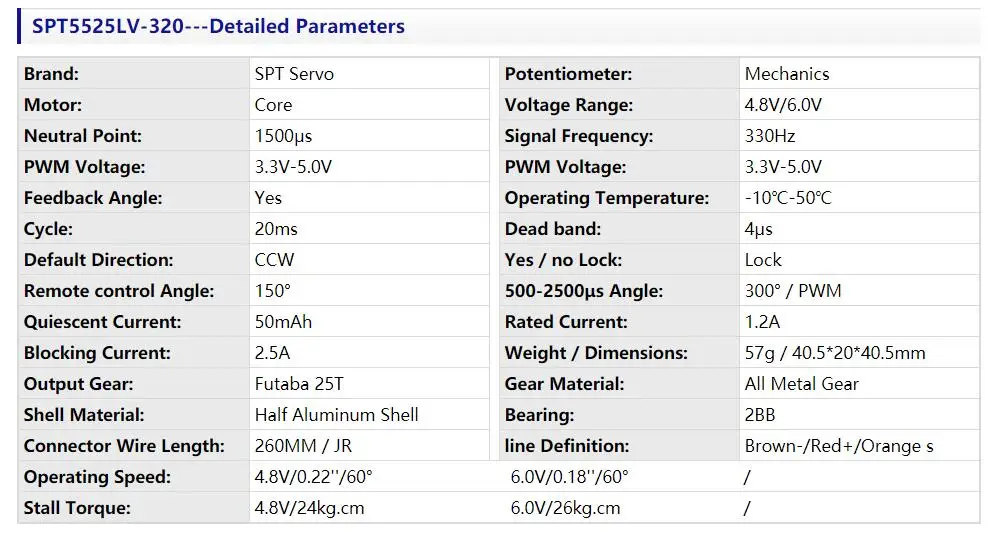Click the Stall Torque 6.0V/26kg.cm value
Screen dimensions: 996x533
click(x=565, y=508)
